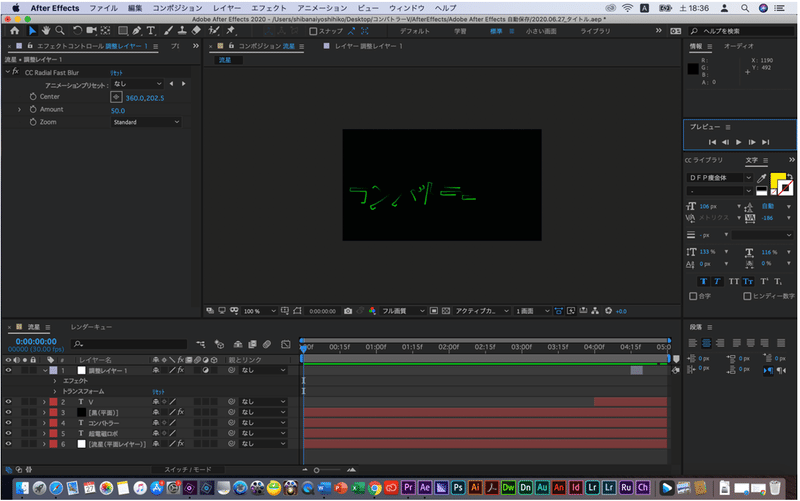
Task: Open the Illustrator dock icon
Action: (x=475, y=487)
